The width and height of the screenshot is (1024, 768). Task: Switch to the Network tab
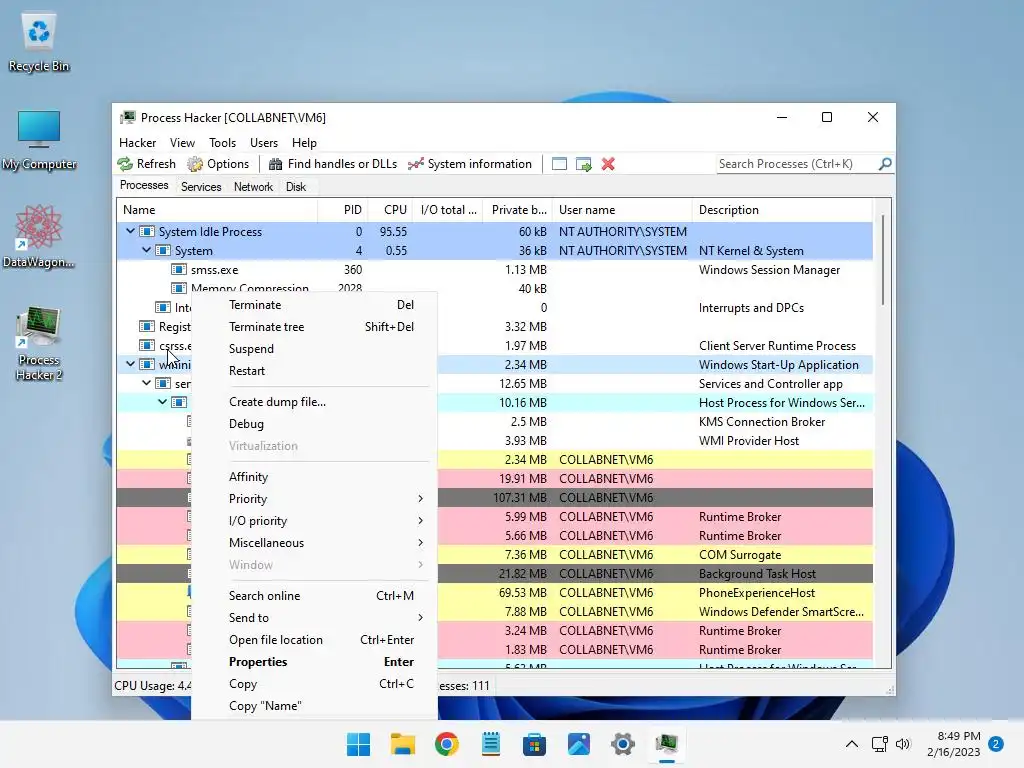pos(253,187)
